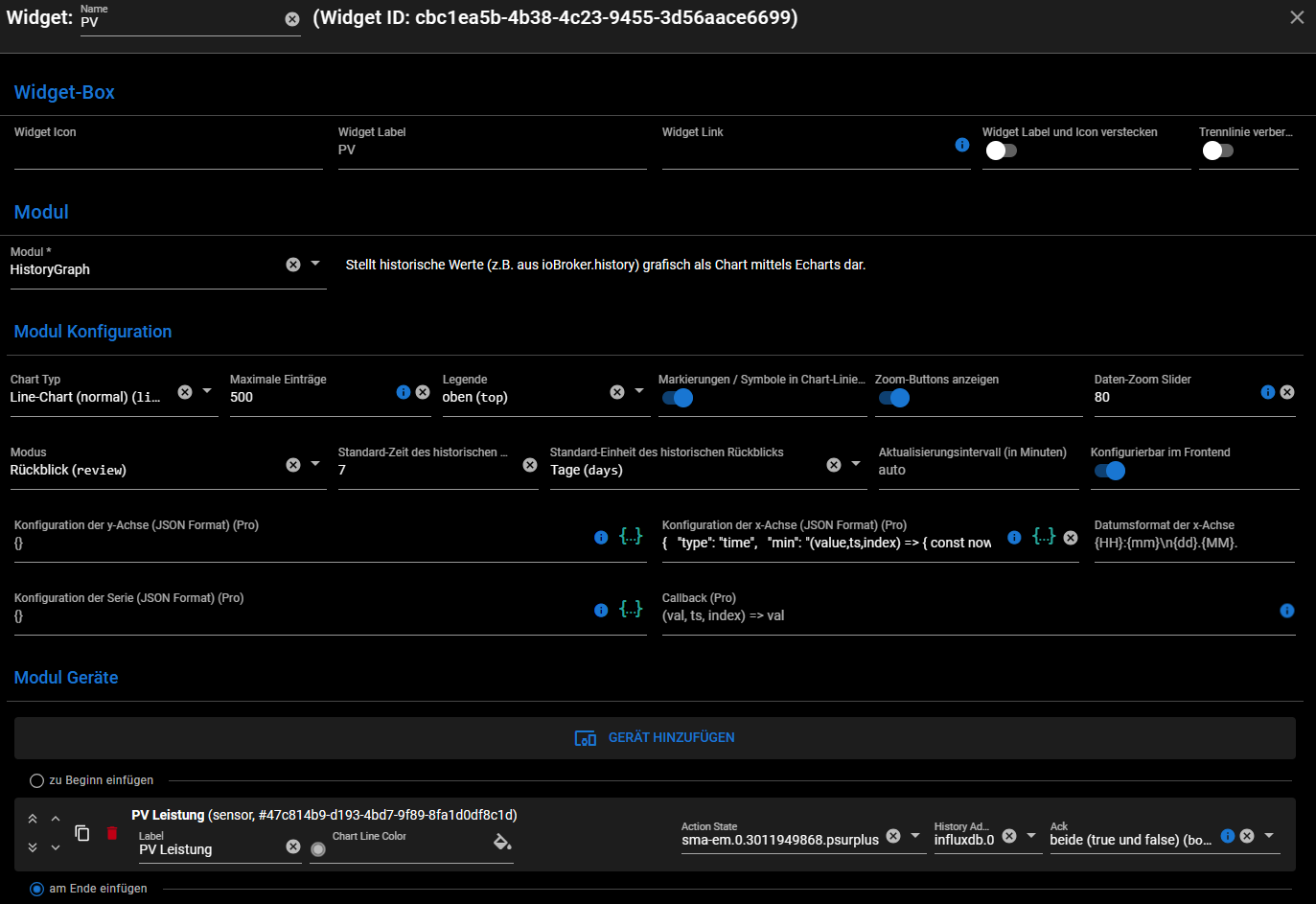
Task: Clear the Maximale Einträge value
Action: coord(423,392)
